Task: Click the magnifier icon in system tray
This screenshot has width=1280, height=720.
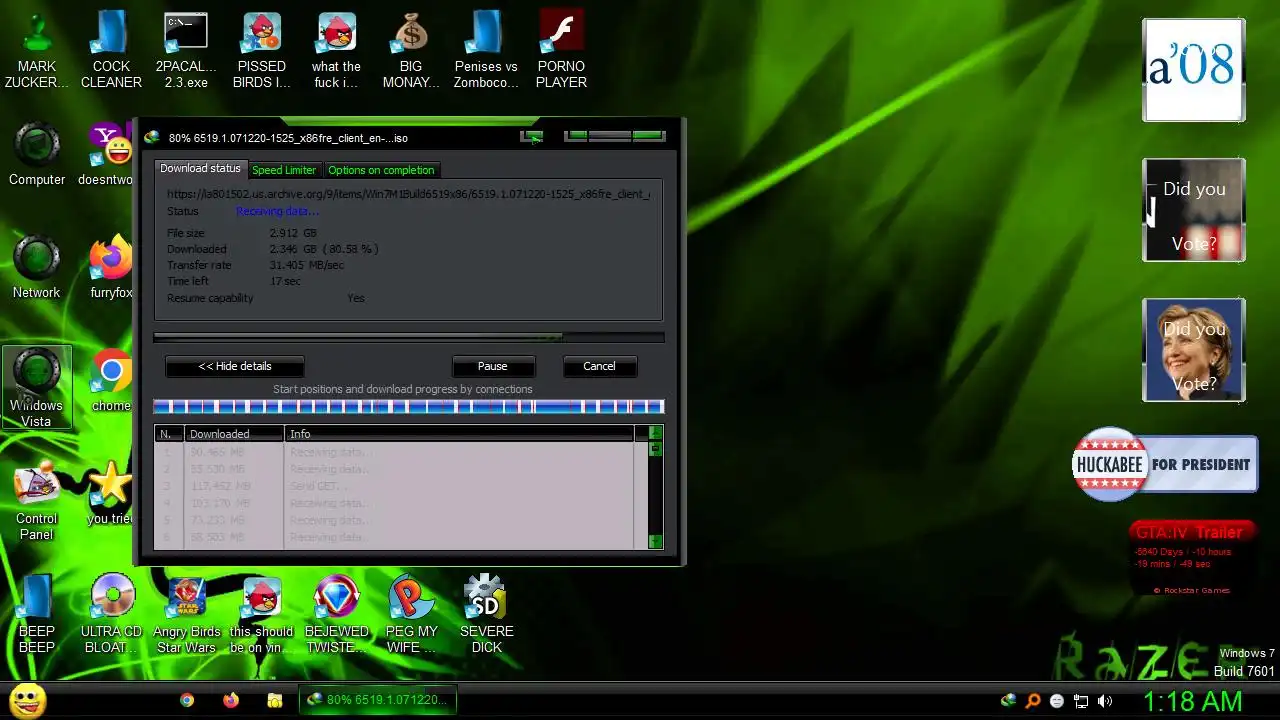Action: 1033,701
